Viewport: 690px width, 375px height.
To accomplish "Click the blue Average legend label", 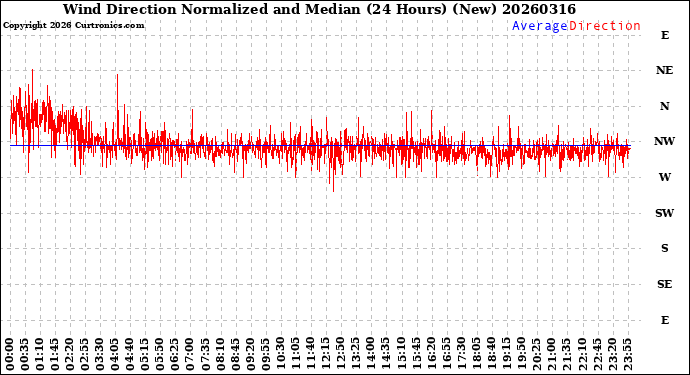I will coord(540,26).
